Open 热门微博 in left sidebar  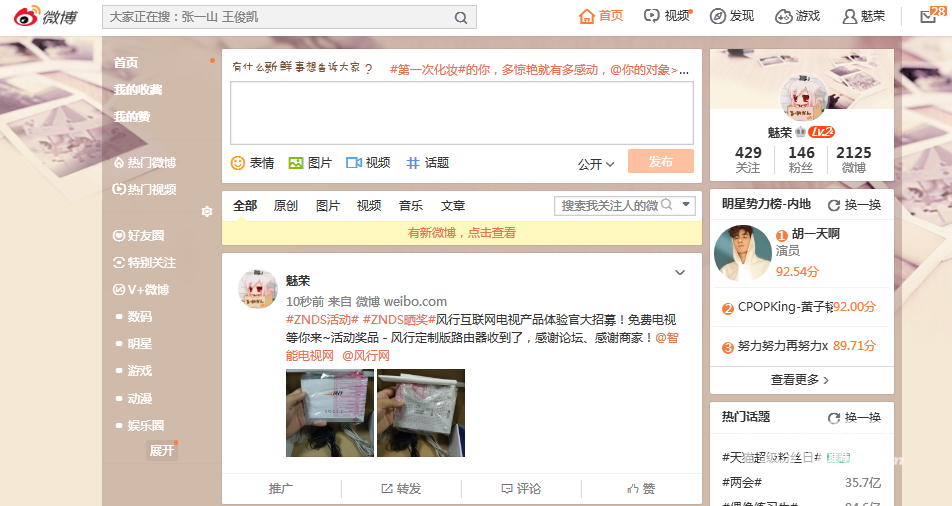click(x=144, y=162)
